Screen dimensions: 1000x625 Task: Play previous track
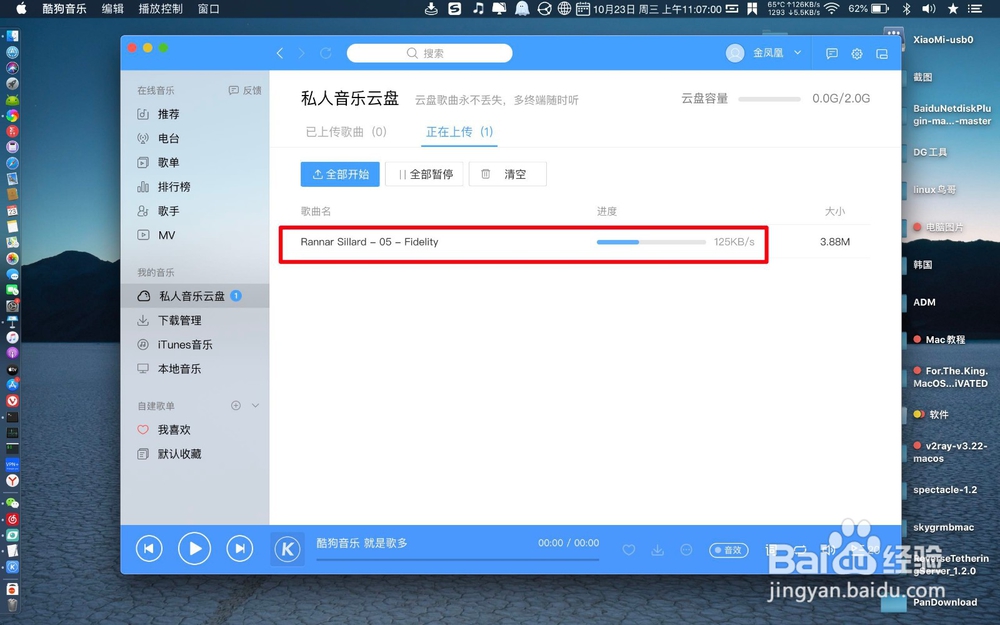tap(149, 548)
